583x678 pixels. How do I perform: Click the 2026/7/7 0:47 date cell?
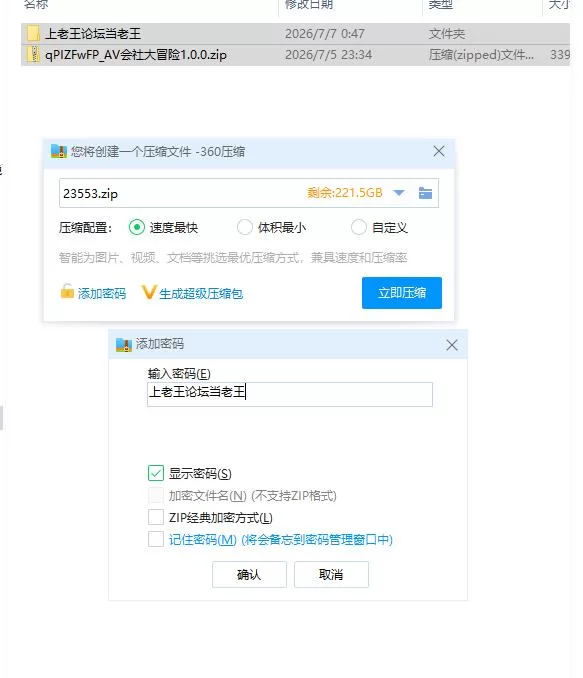pos(325,34)
